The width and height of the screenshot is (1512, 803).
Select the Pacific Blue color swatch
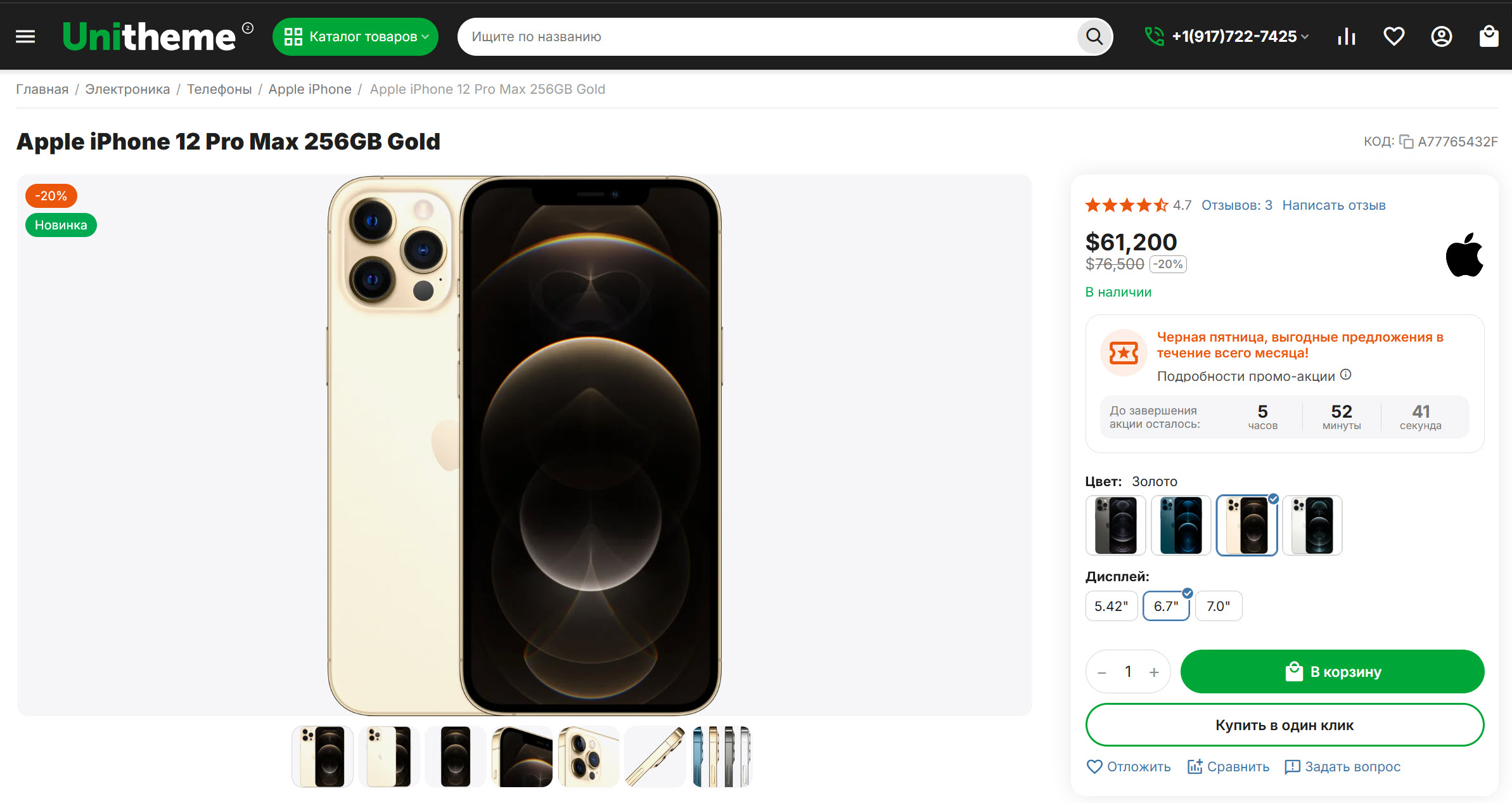1181,525
